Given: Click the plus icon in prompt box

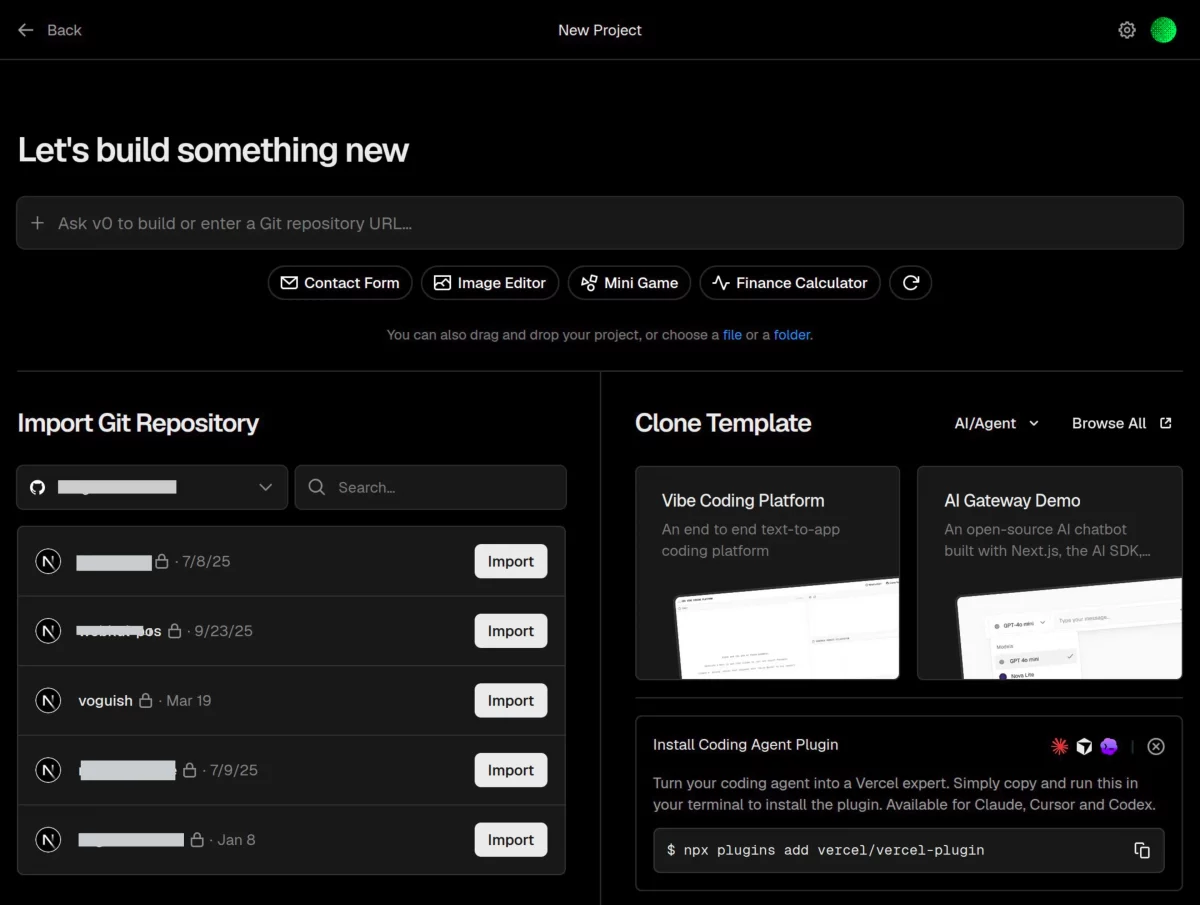Looking at the screenshot, I should [37, 223].
